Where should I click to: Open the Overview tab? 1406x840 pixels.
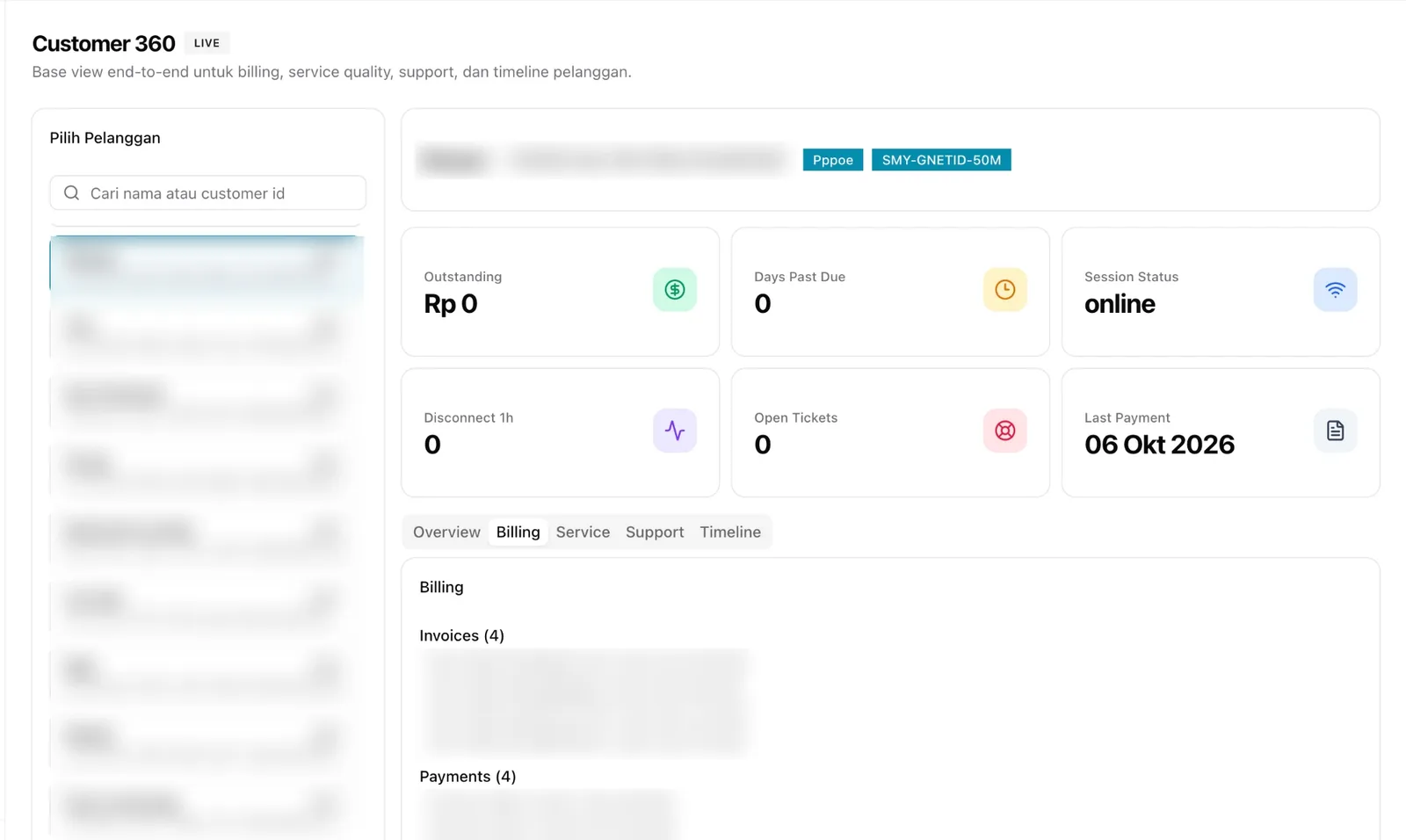point(446,532)
